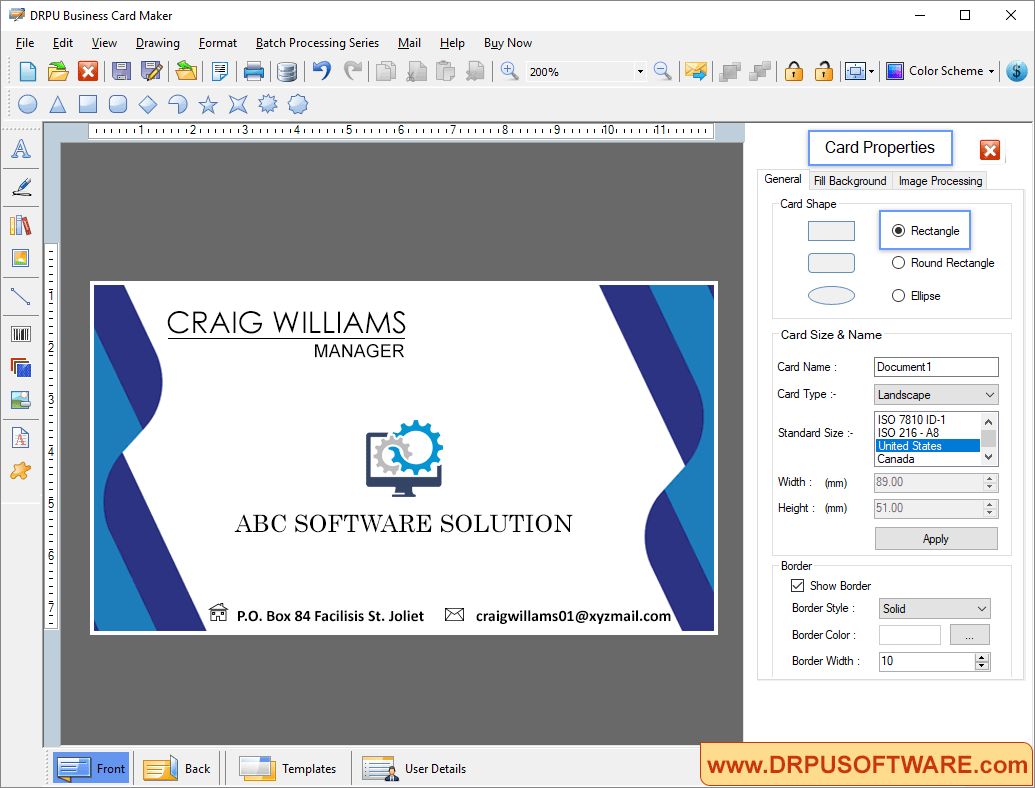
Task: Create a new document with New icon
Action: click(28, 71)
